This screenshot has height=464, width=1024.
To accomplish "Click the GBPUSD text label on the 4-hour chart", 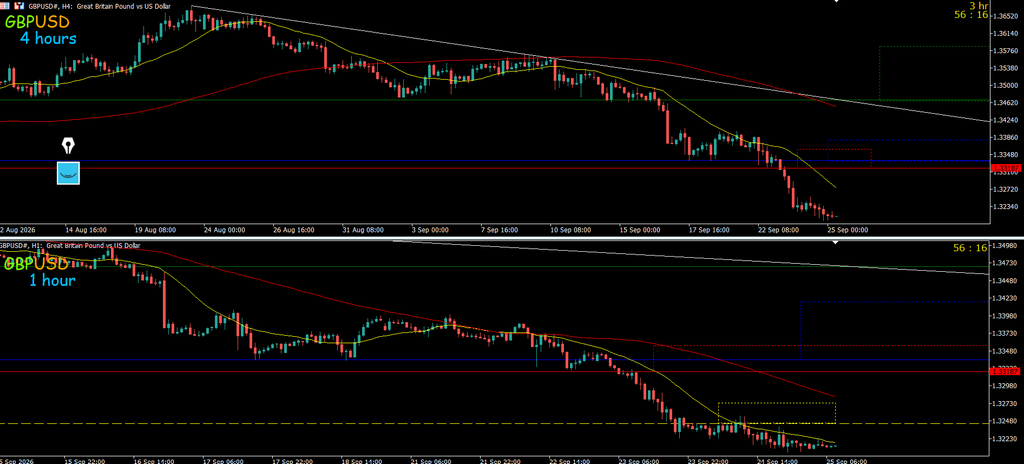I will pos(37,22).
